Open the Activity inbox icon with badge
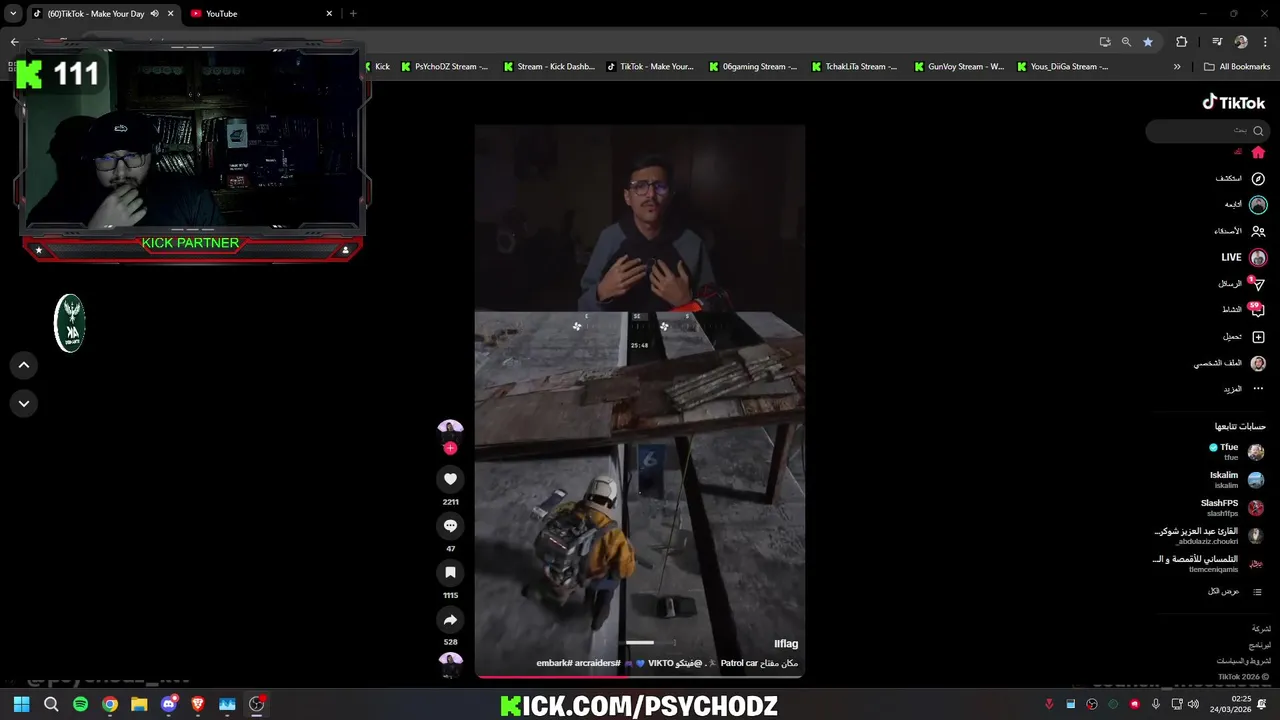1280x720 pixels. pyautogui.click(x=1257, y=310)
